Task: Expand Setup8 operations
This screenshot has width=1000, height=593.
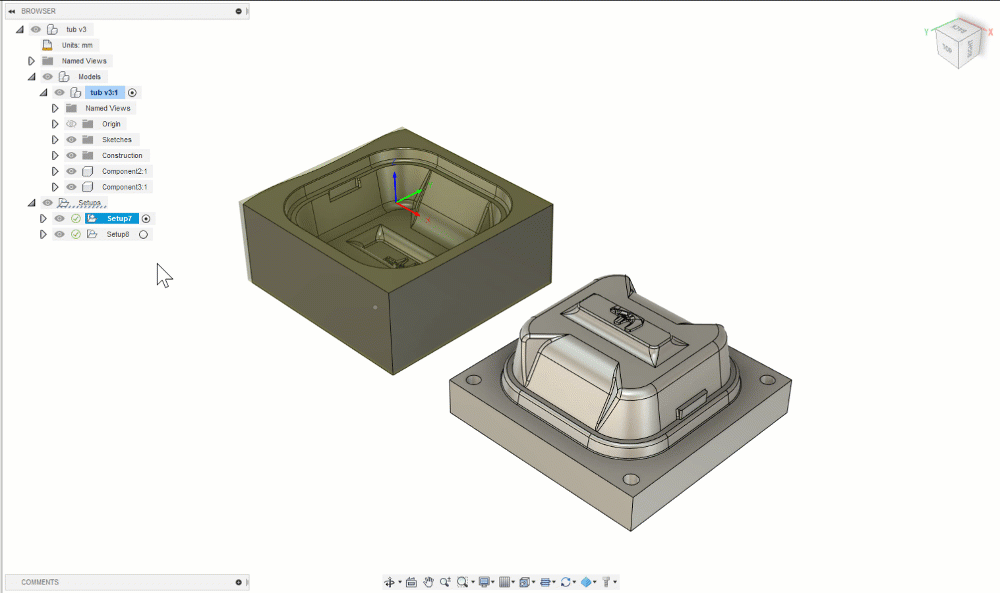Action: [43, 234]
